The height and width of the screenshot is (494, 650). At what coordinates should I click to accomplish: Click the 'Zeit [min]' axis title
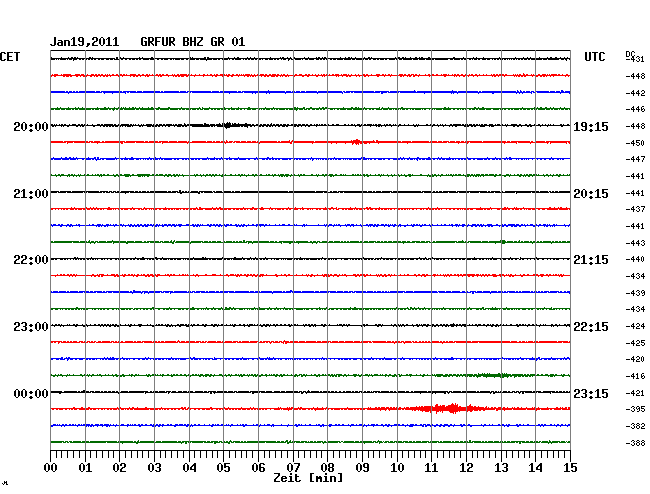pos(308,478)
